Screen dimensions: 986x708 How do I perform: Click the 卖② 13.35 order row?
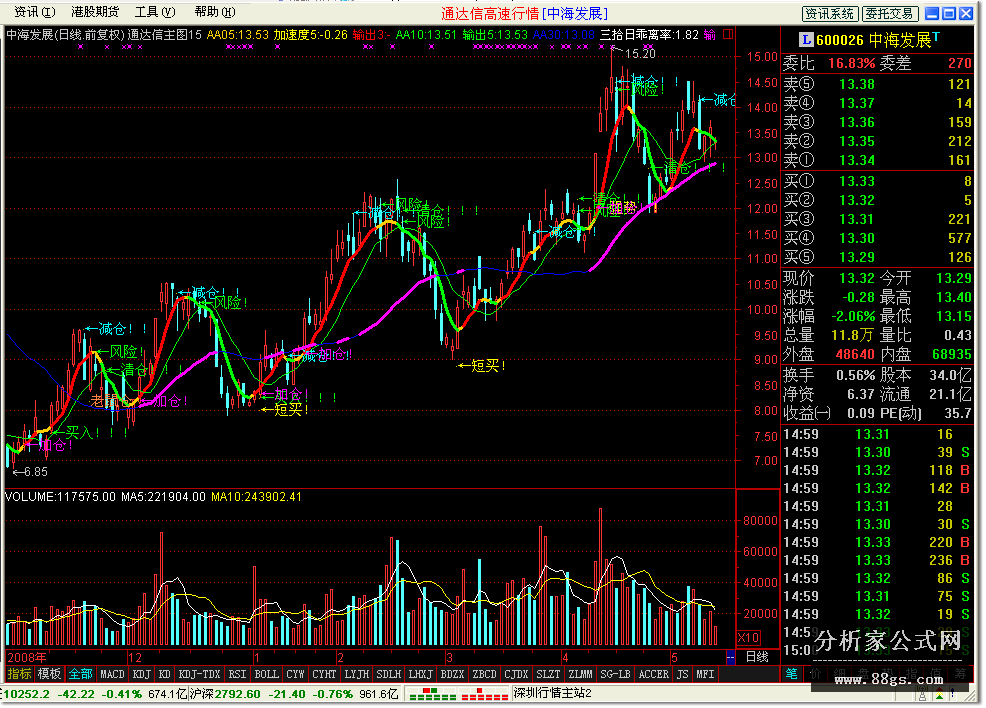coord(877,141)
